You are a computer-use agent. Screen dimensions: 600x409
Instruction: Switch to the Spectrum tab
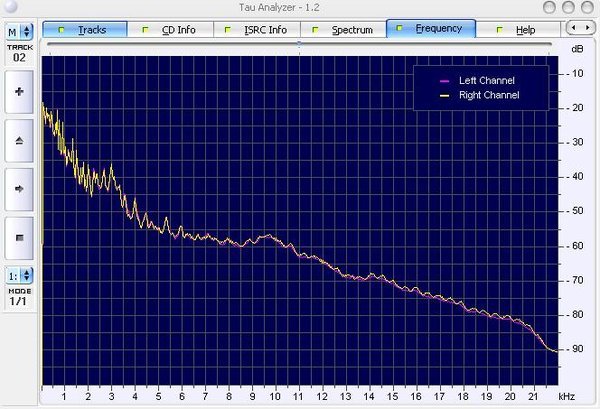(x=343, y=29)
